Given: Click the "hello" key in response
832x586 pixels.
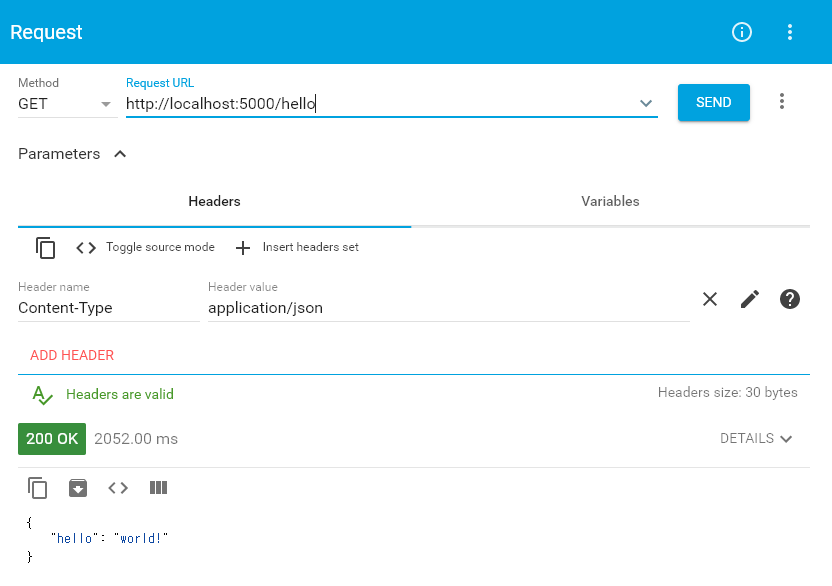Looking at the screenshot, I should pos(74,538).
